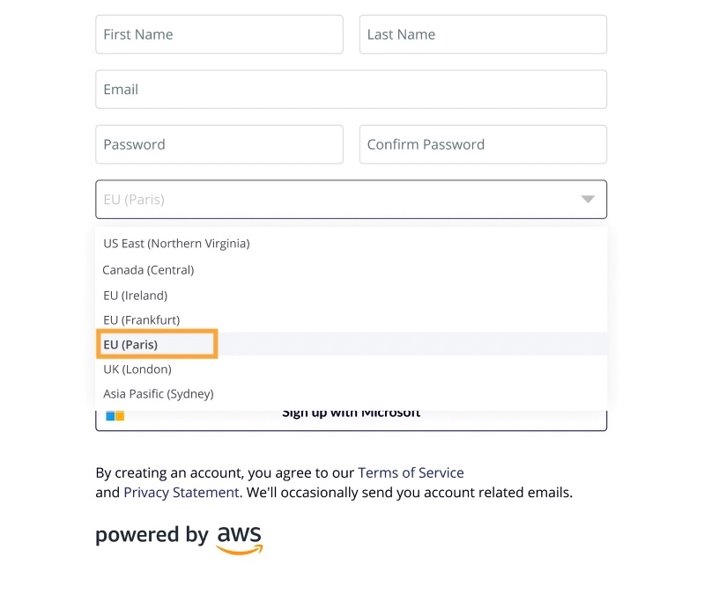Select US East (Northern Virginia) region
The height and width of the screenshot is (593, 704).
(351, 244)
